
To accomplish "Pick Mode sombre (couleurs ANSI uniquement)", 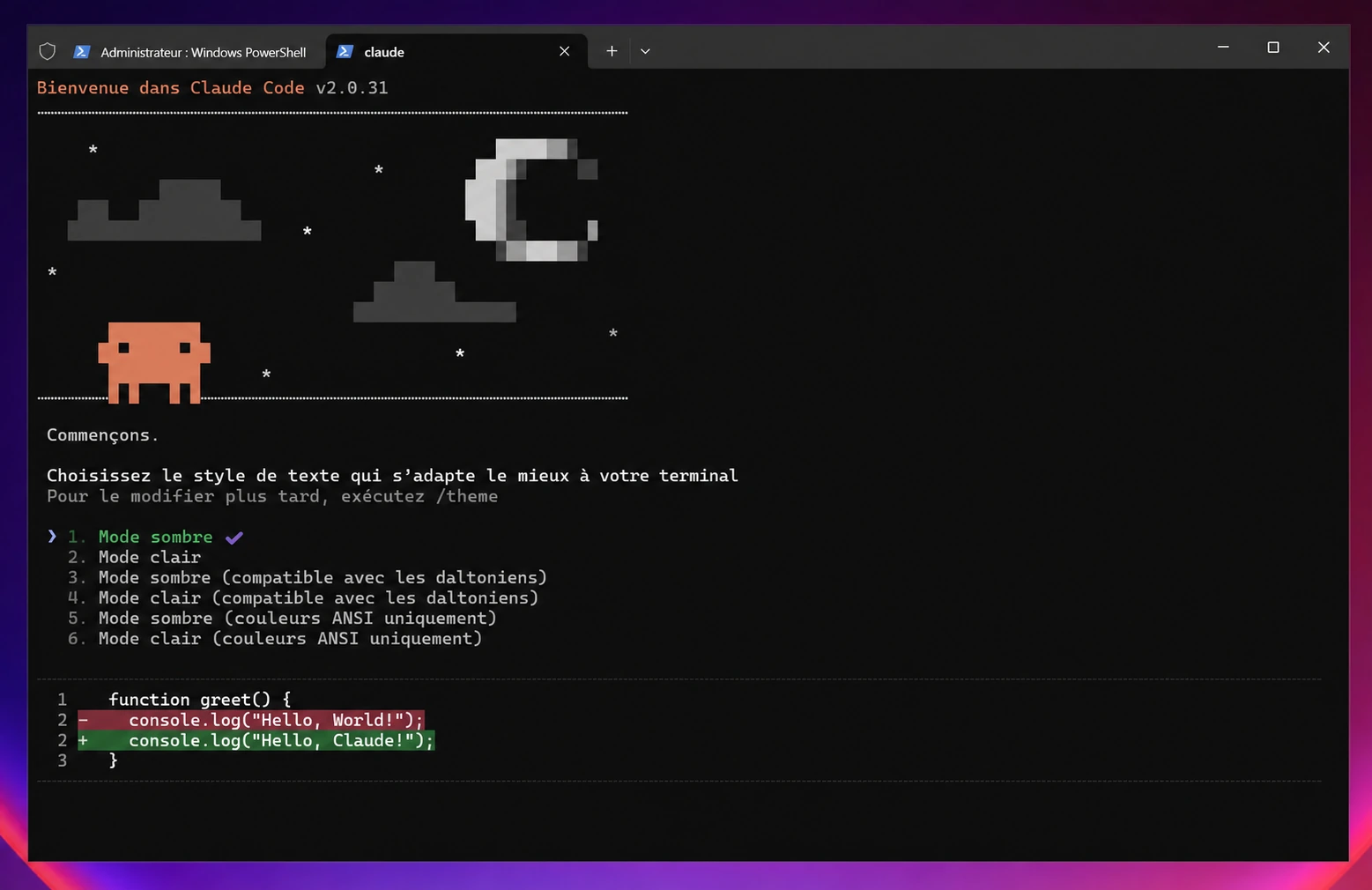I will pos(283,618).
